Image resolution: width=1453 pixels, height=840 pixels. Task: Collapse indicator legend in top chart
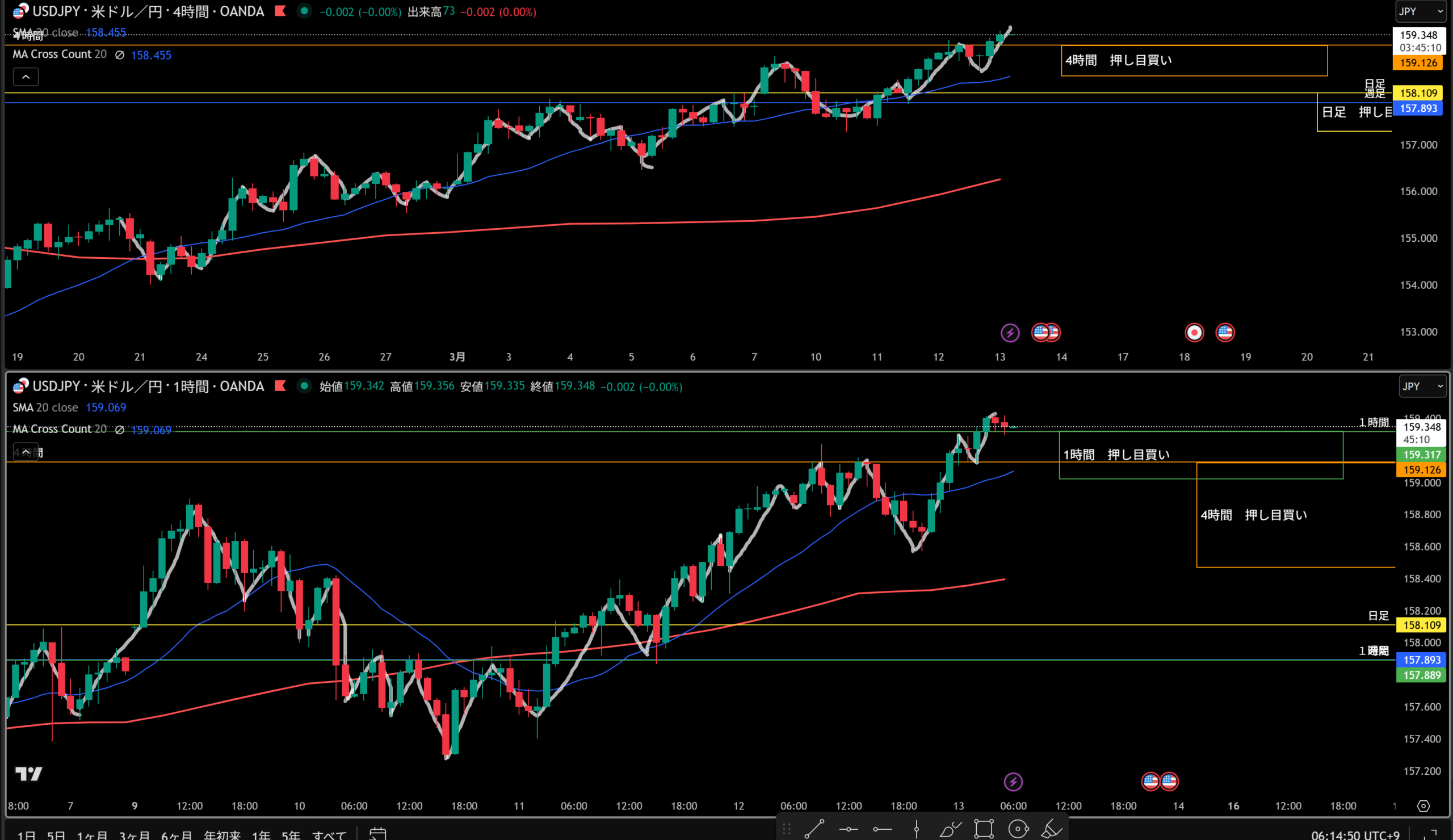[26, 77]
